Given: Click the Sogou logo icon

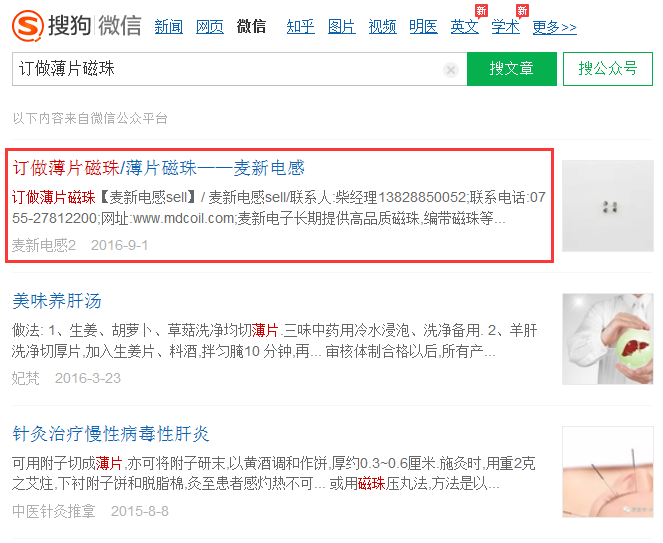Looking at the screenshot, I should tap(28, 26).
